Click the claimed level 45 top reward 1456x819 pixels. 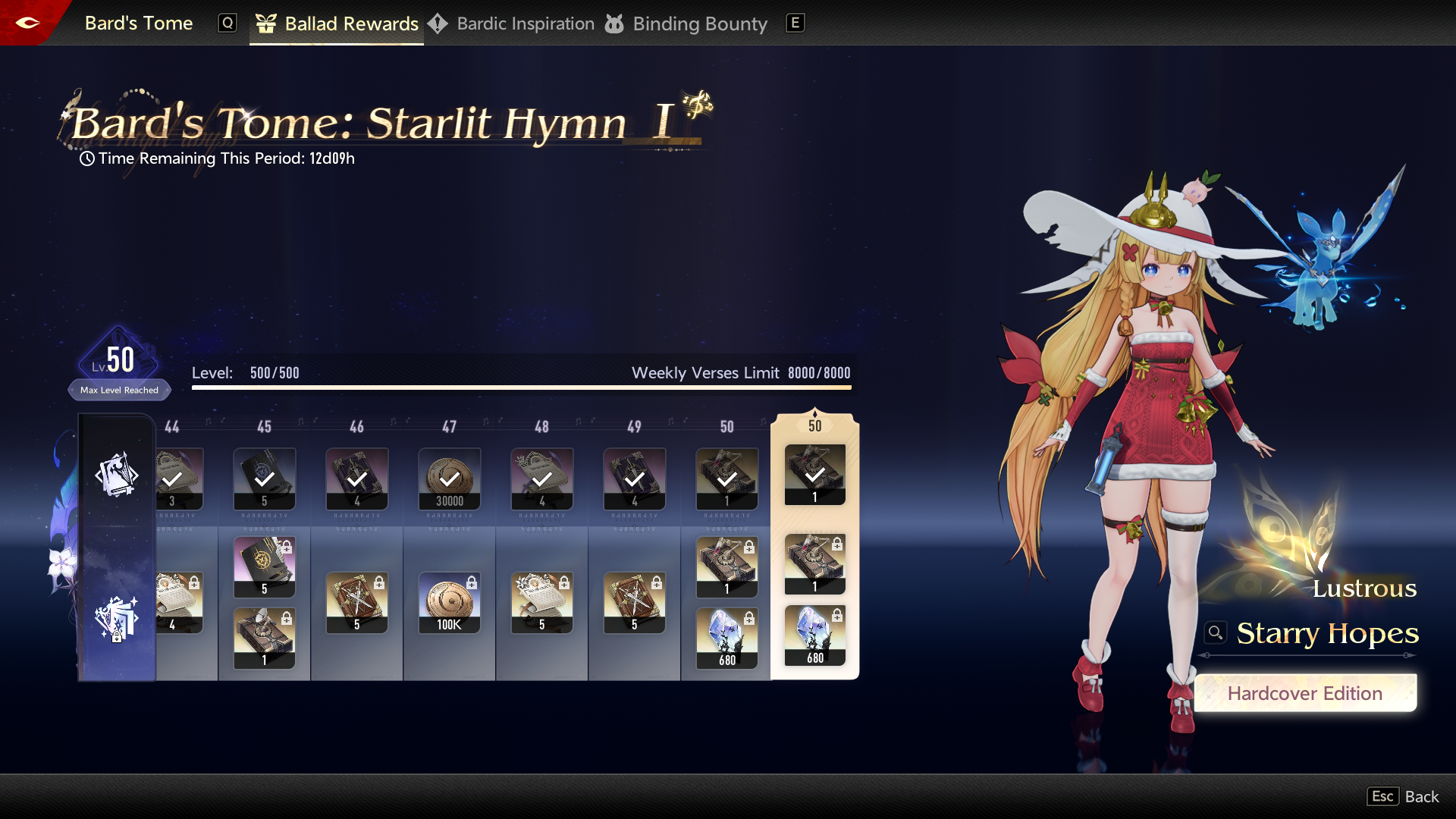pyautogui.click(x=264, y=479)
